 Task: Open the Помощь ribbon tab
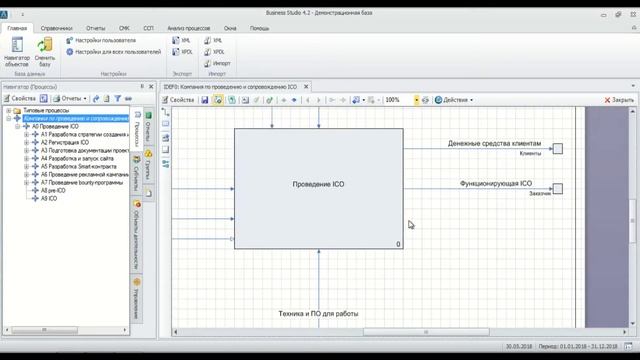click(x=259, y=28)
